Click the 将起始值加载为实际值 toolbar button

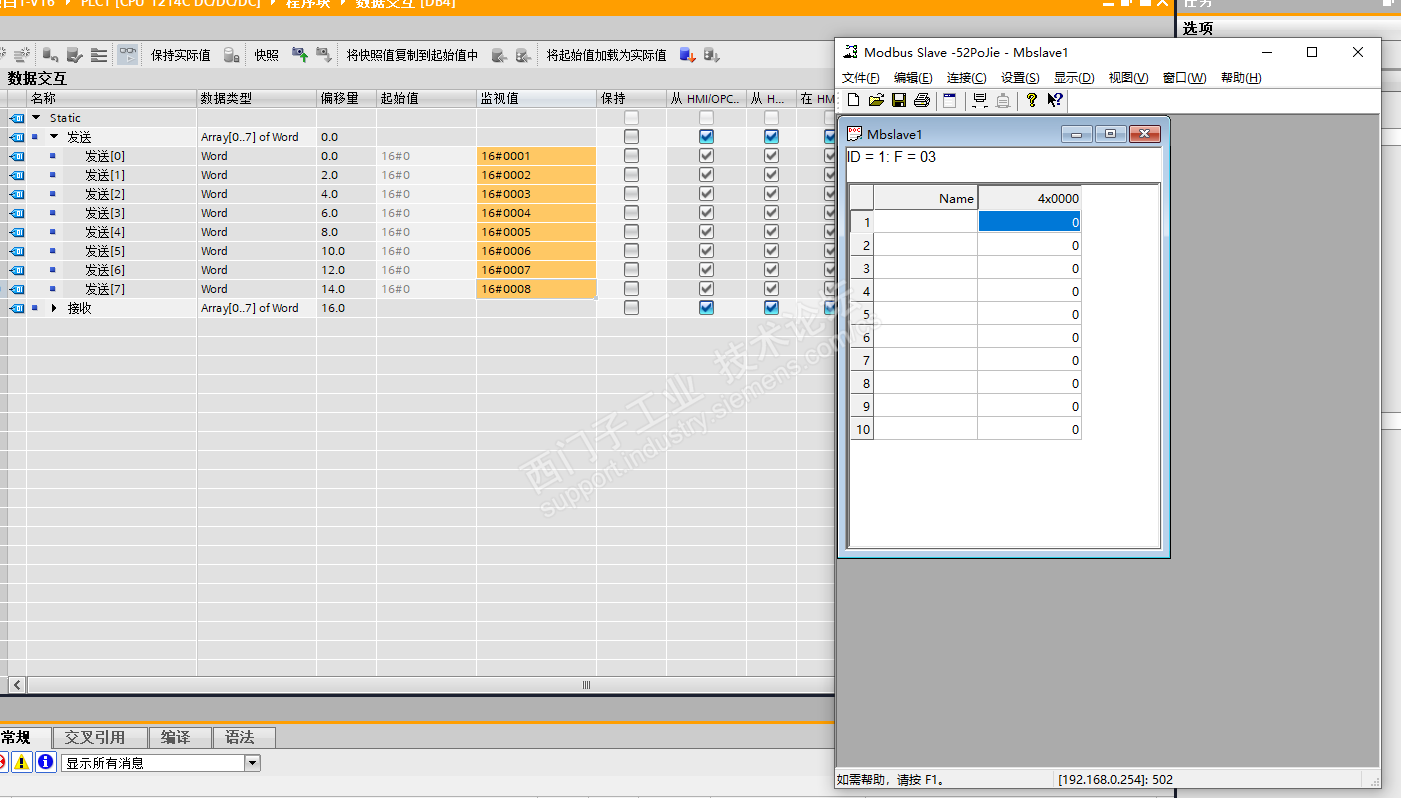(x=606, y=55)
